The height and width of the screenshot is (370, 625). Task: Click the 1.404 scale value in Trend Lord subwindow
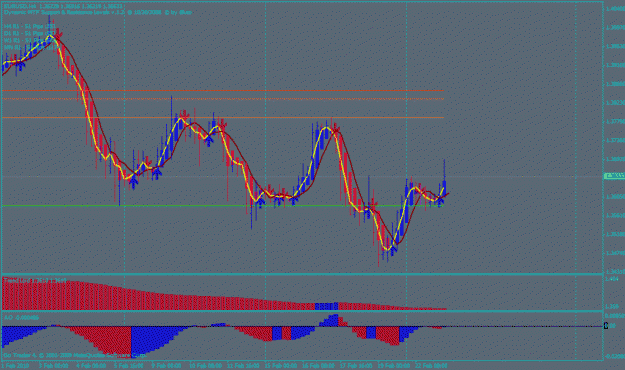[612, 279]
